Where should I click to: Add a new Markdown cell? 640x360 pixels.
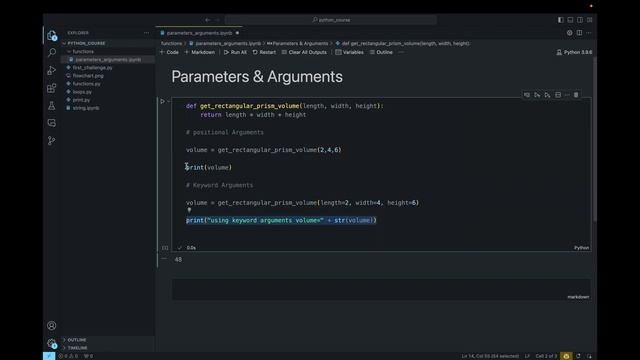(x=200, y=52)
